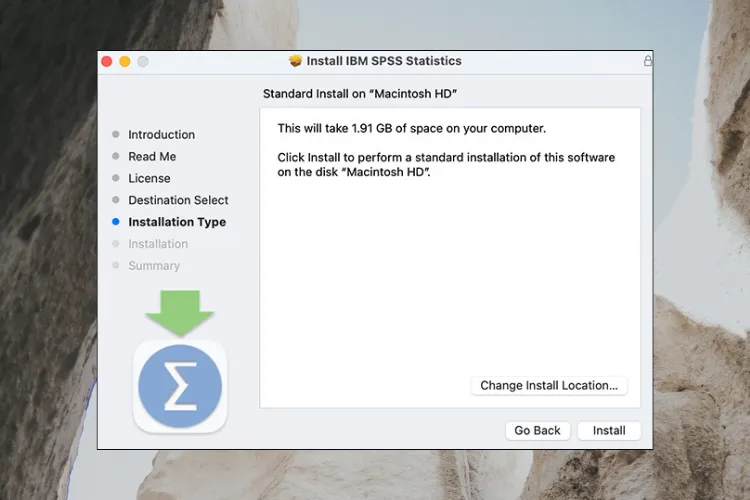
Task: Start installation with the Install button
Action: (609, 430)
